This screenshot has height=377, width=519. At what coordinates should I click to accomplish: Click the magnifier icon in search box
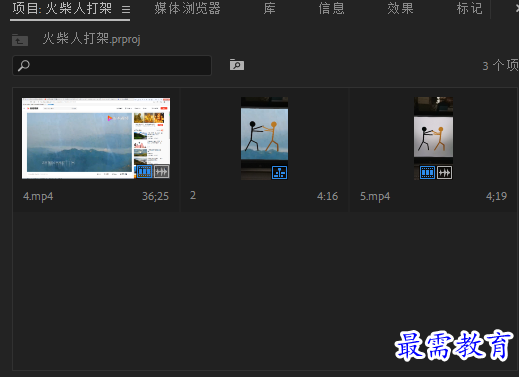tap(24, 65)
